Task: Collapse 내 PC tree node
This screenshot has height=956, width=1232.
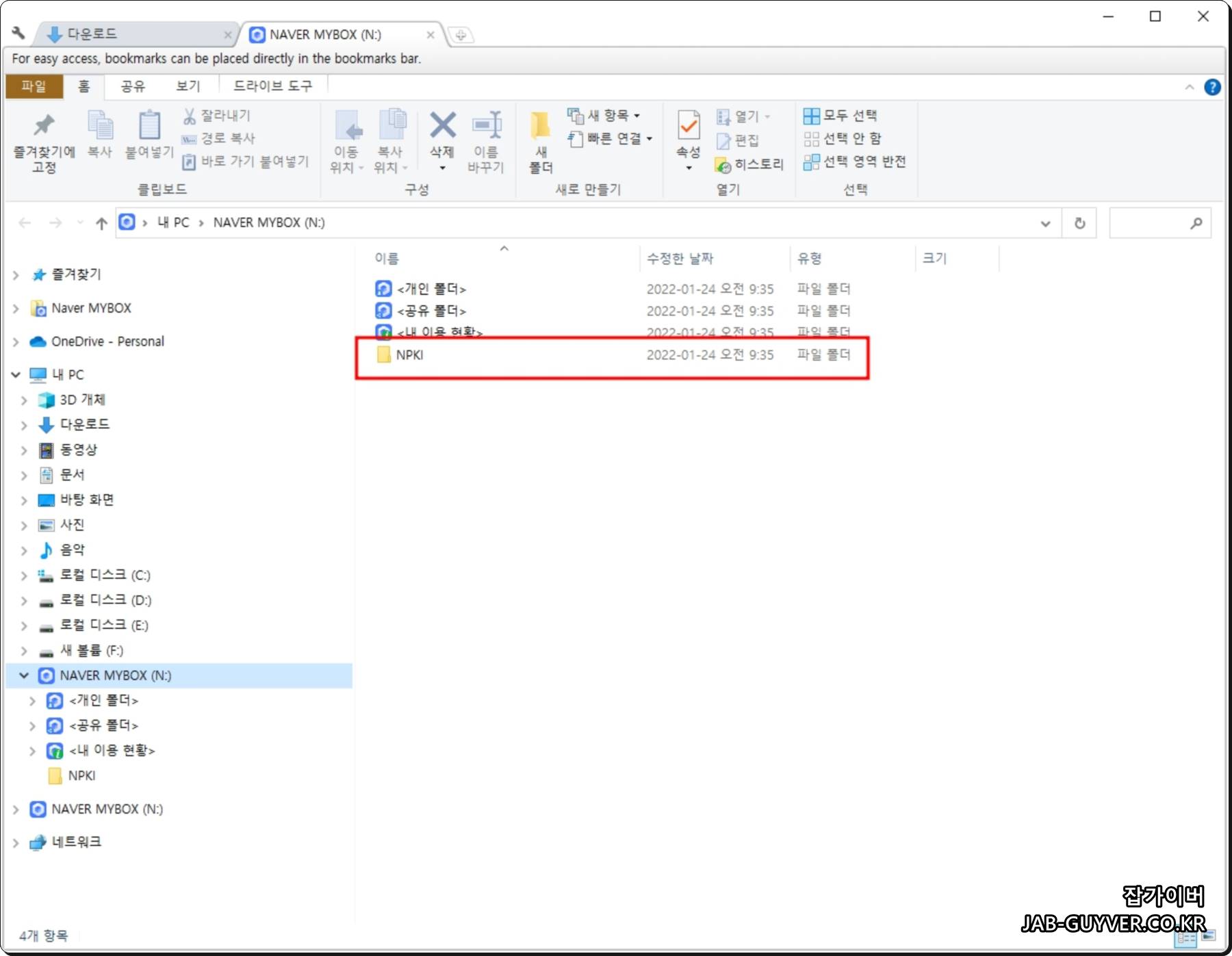Action: point(16,375)
